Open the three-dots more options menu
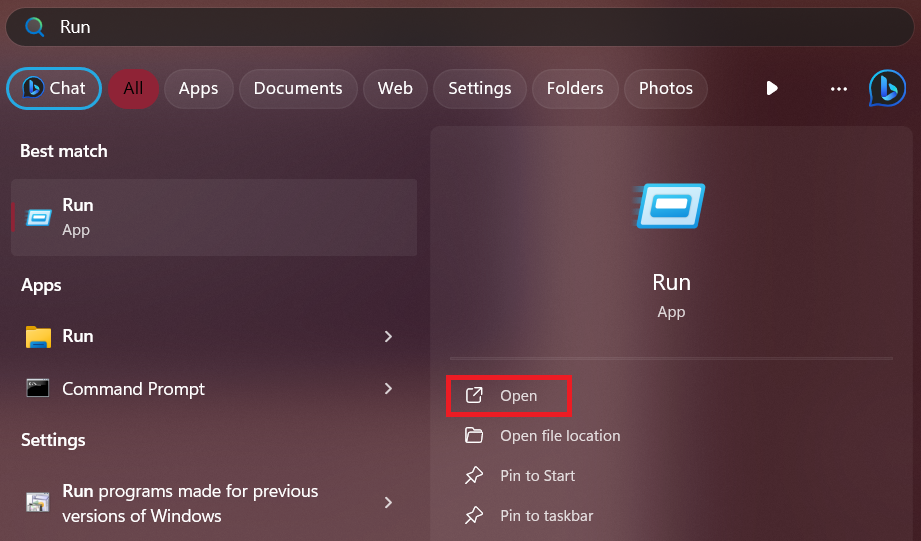921x541 pixels. click(x=839, y=88)
